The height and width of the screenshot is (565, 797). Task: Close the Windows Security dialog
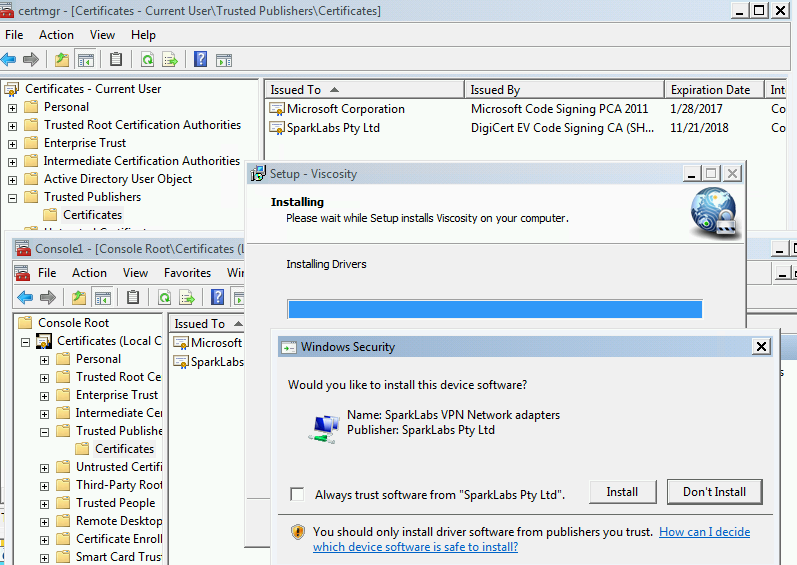(x=761, y=347)
